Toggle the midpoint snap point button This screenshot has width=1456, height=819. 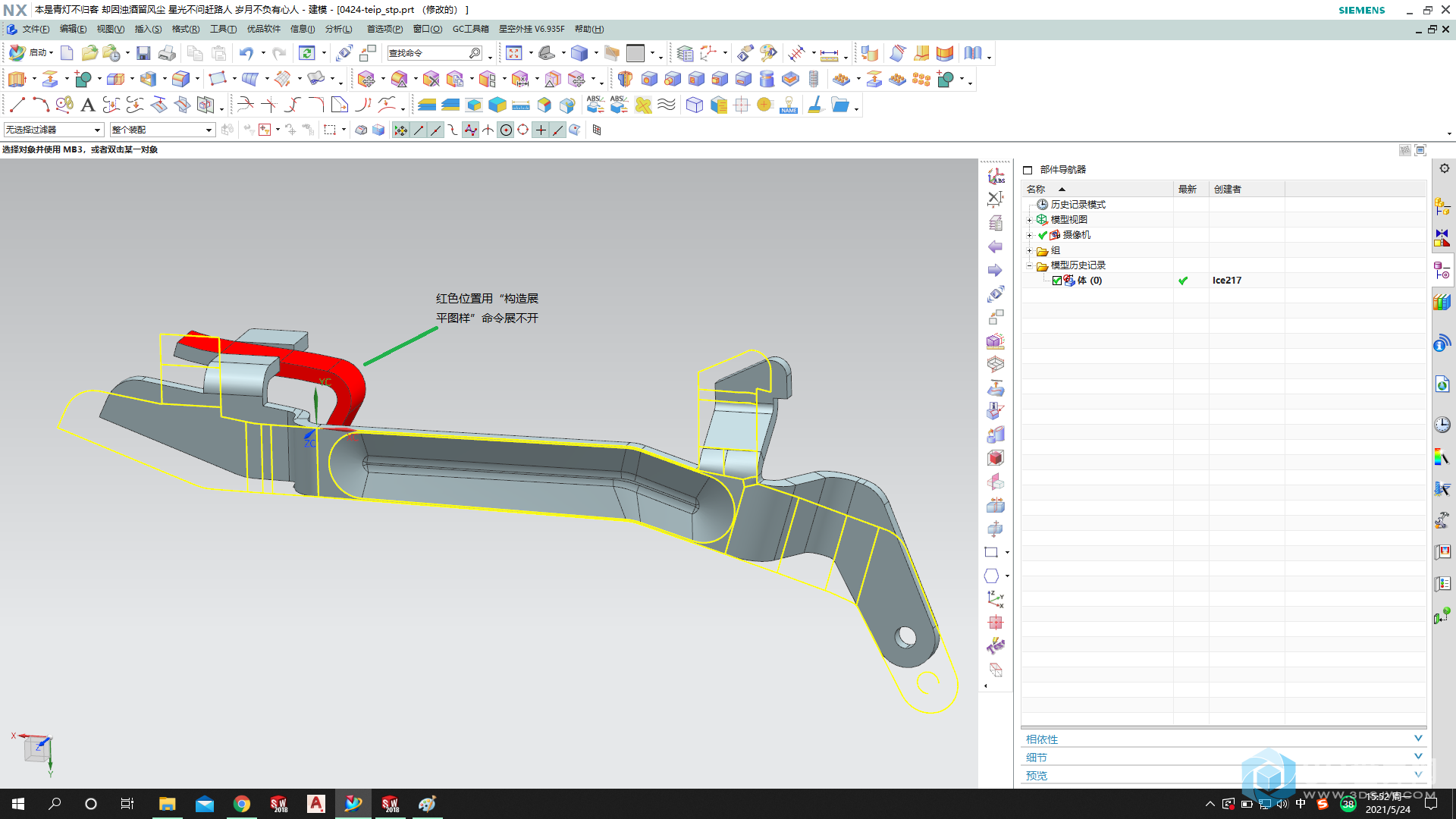point(436,130)
